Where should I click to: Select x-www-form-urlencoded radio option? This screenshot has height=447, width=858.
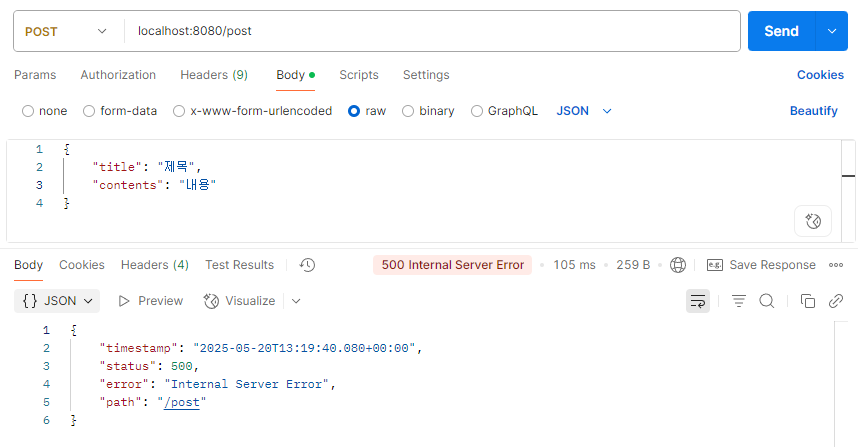[179, 111]
